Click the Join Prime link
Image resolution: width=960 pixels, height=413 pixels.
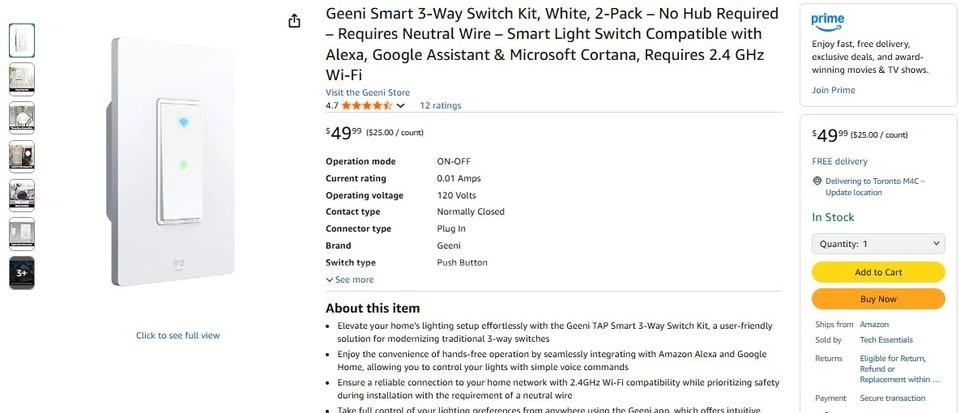[833, 90]
